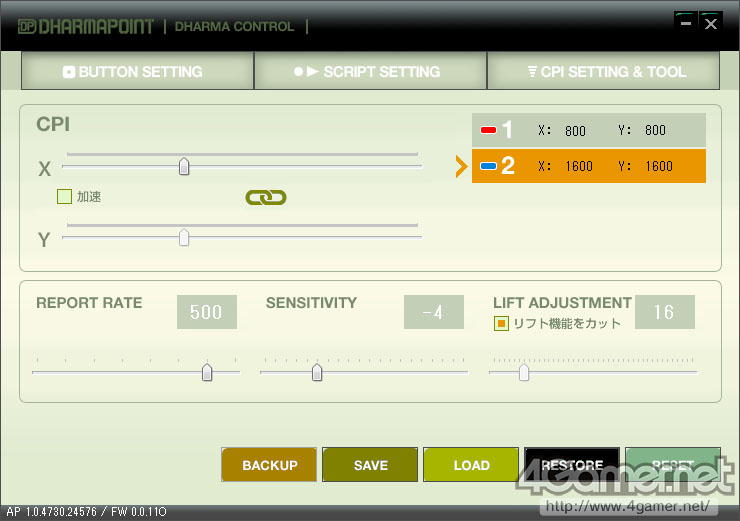Click the X value 800 in profile 1
The height and width of the screenshot is (521, 740).
[x=575, y=131]
